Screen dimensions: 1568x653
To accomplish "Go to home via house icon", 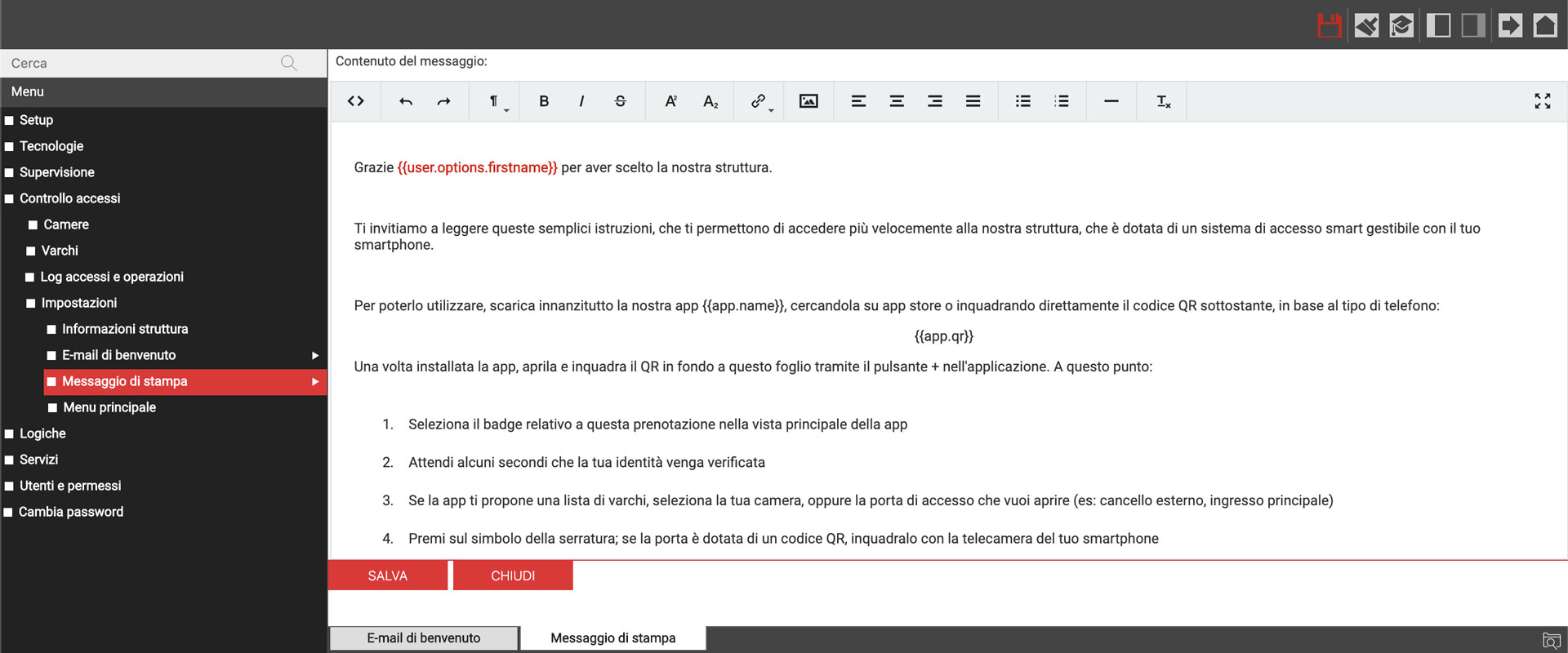I will click(1545, 25).
